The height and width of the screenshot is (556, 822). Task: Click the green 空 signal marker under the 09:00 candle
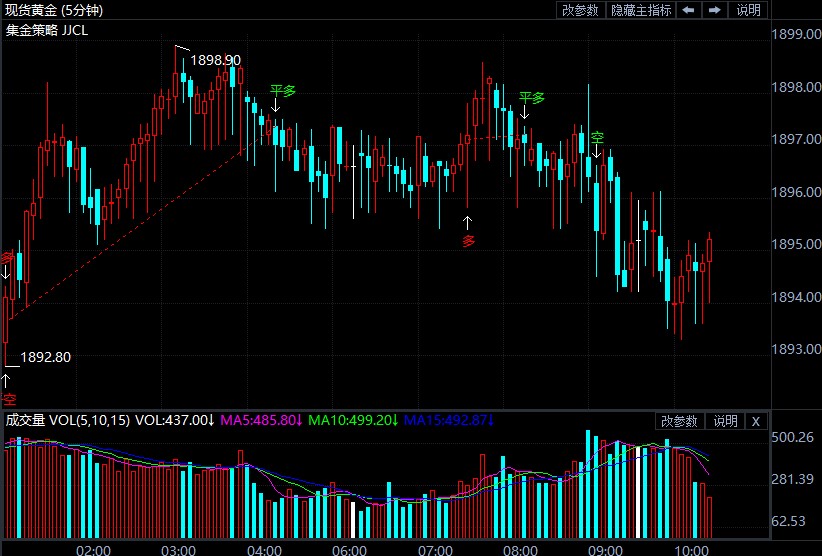click(598, 138)
